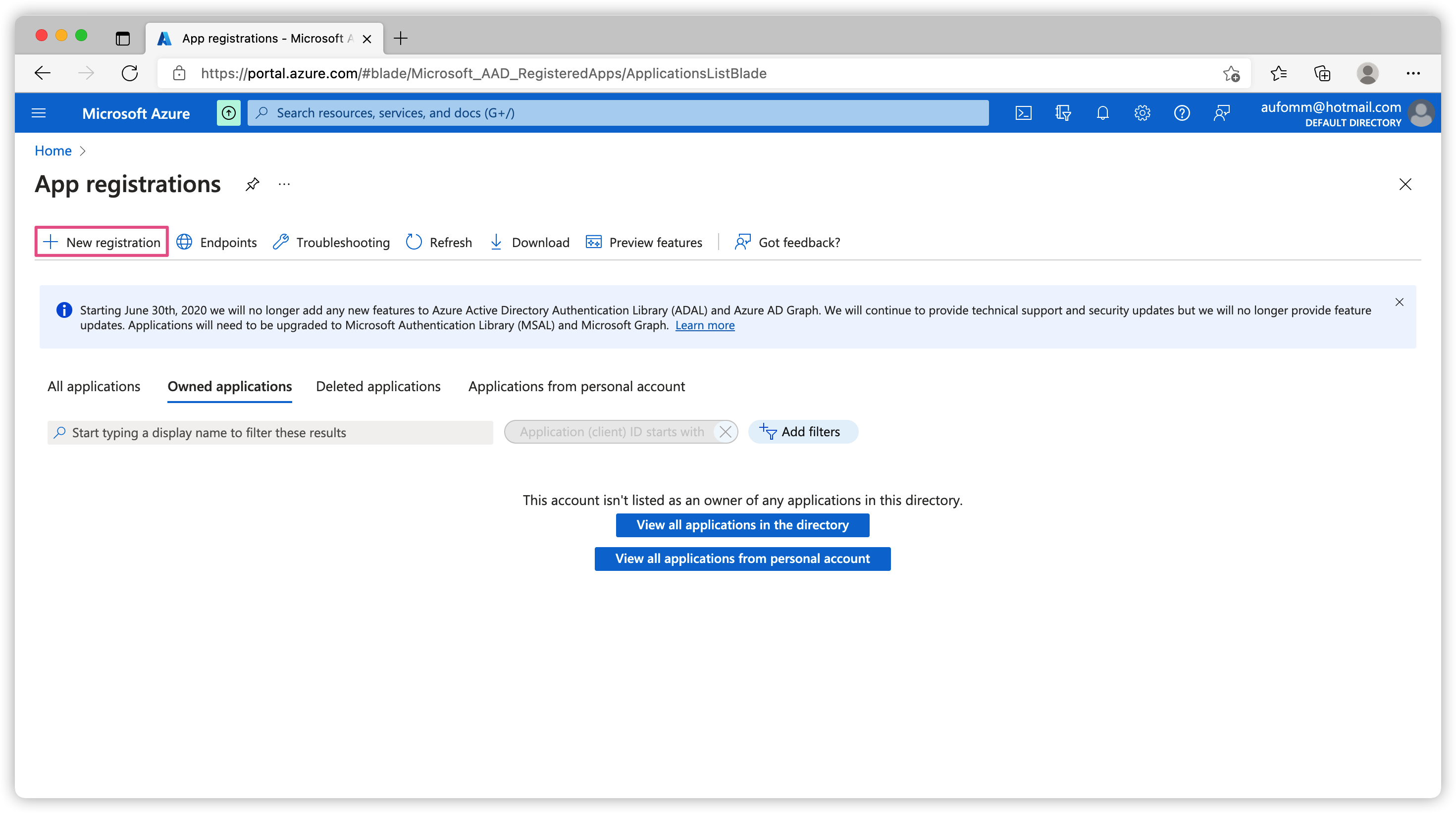Open the portal settings gear
The image size is (1456, 813).
click(x=1142, y=113)
